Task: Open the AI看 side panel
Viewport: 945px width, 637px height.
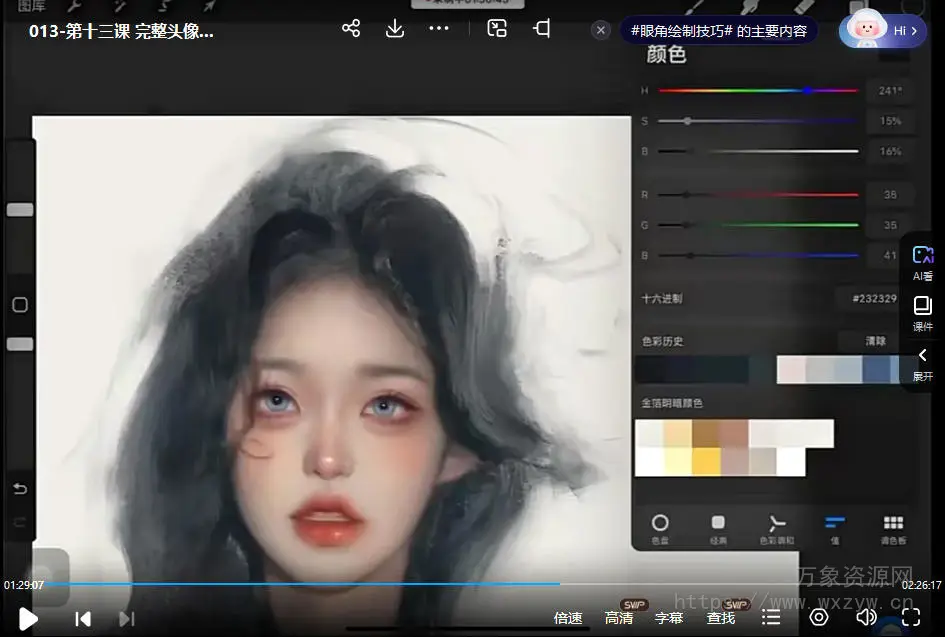Action: pyautogui.click(x=922, y=264)
